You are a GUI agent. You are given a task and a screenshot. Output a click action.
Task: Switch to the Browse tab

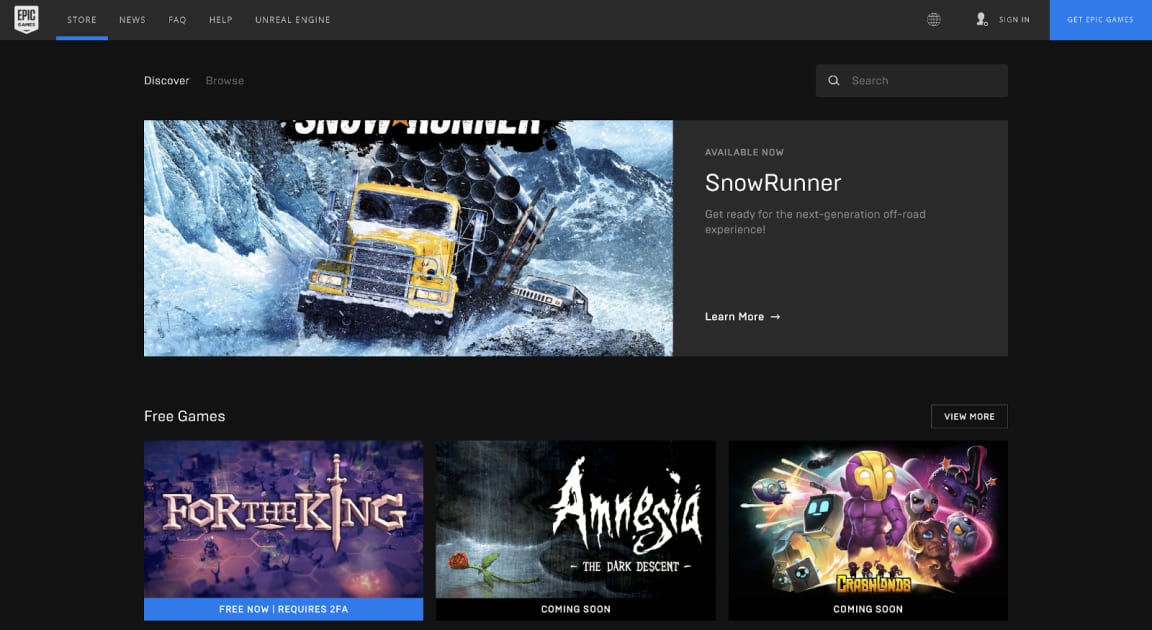(225, 81)
